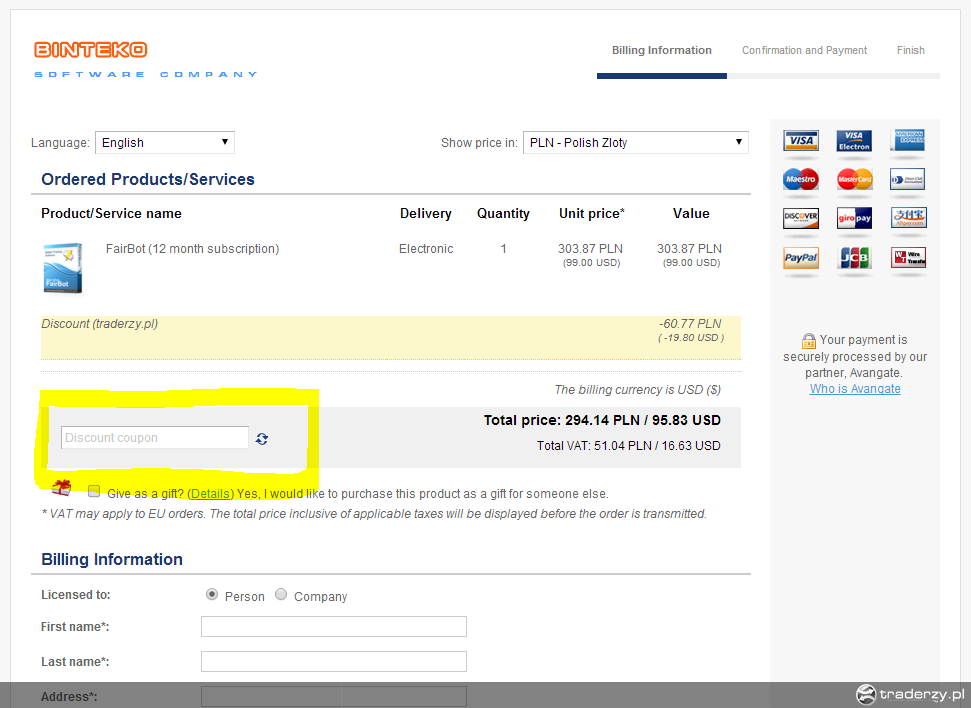The height and width of the screenshot is (708, 971).
Task: Select the MasterCard icon
Action: tap(854, 180)
